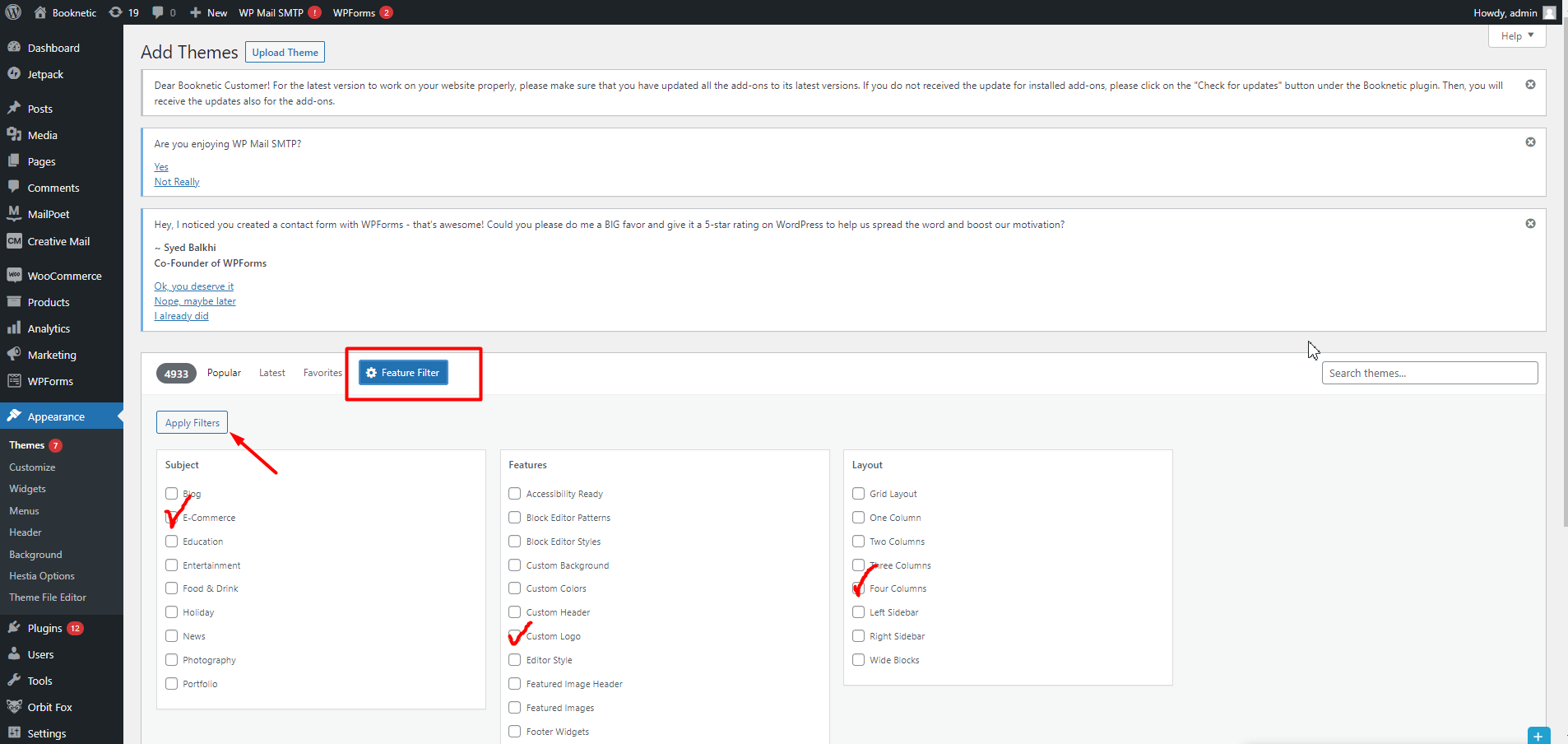
Task: Click the New plus icon in admin bar
Action: coord(196,12)
